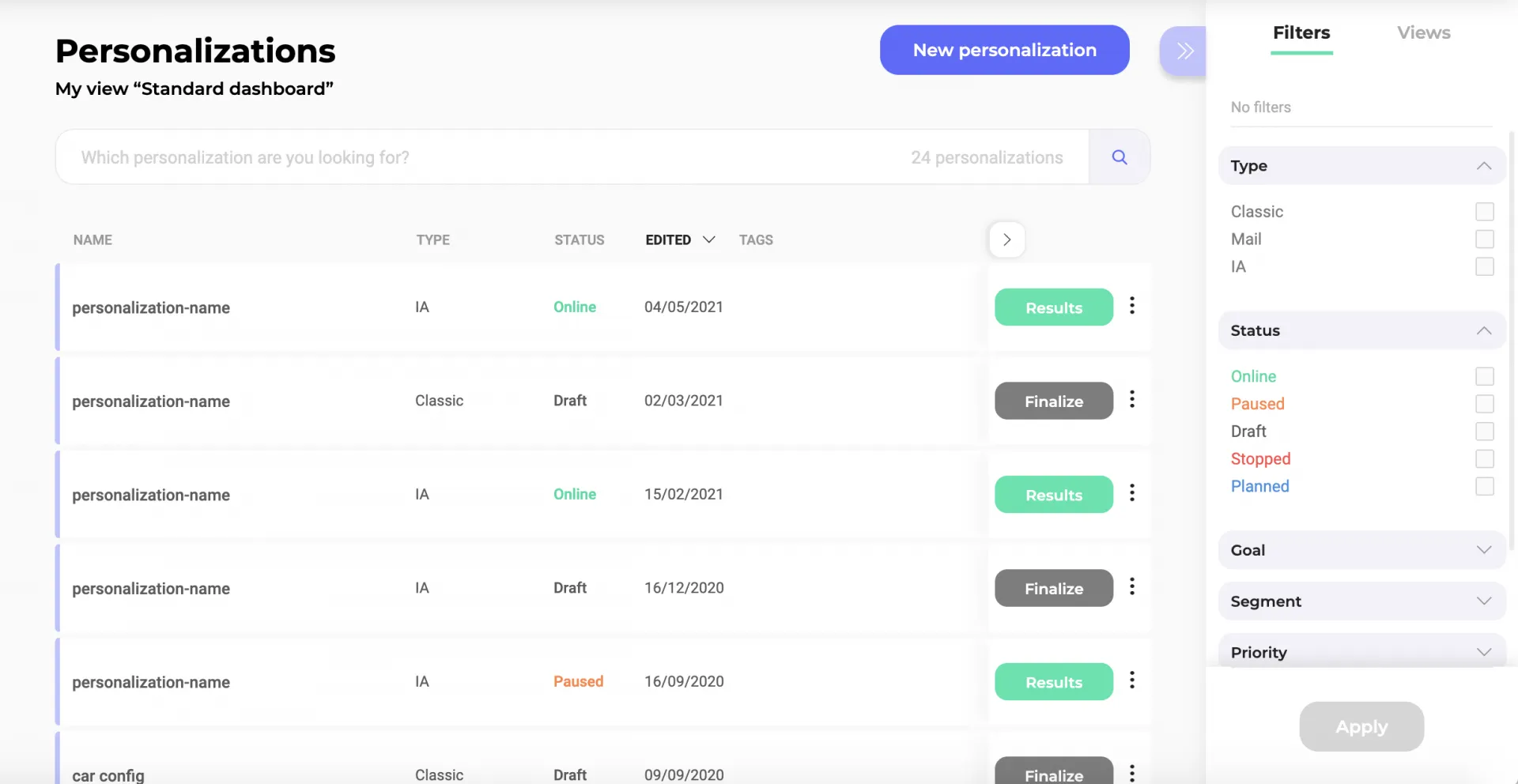Open more options for 04/05/2021 row

1132,306
